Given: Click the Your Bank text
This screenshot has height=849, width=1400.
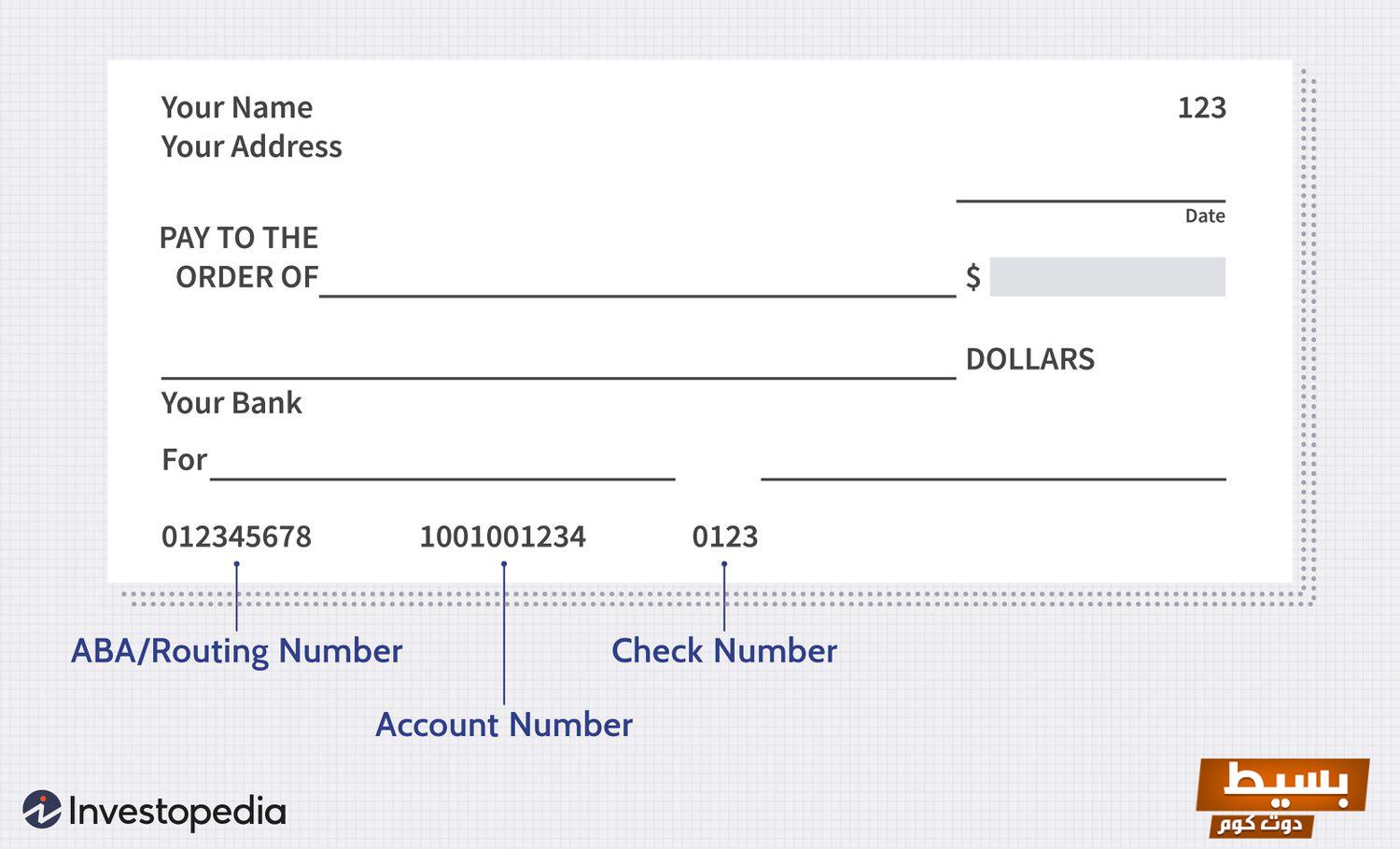Looking at the screenshot, I should [x=231, y=403].
